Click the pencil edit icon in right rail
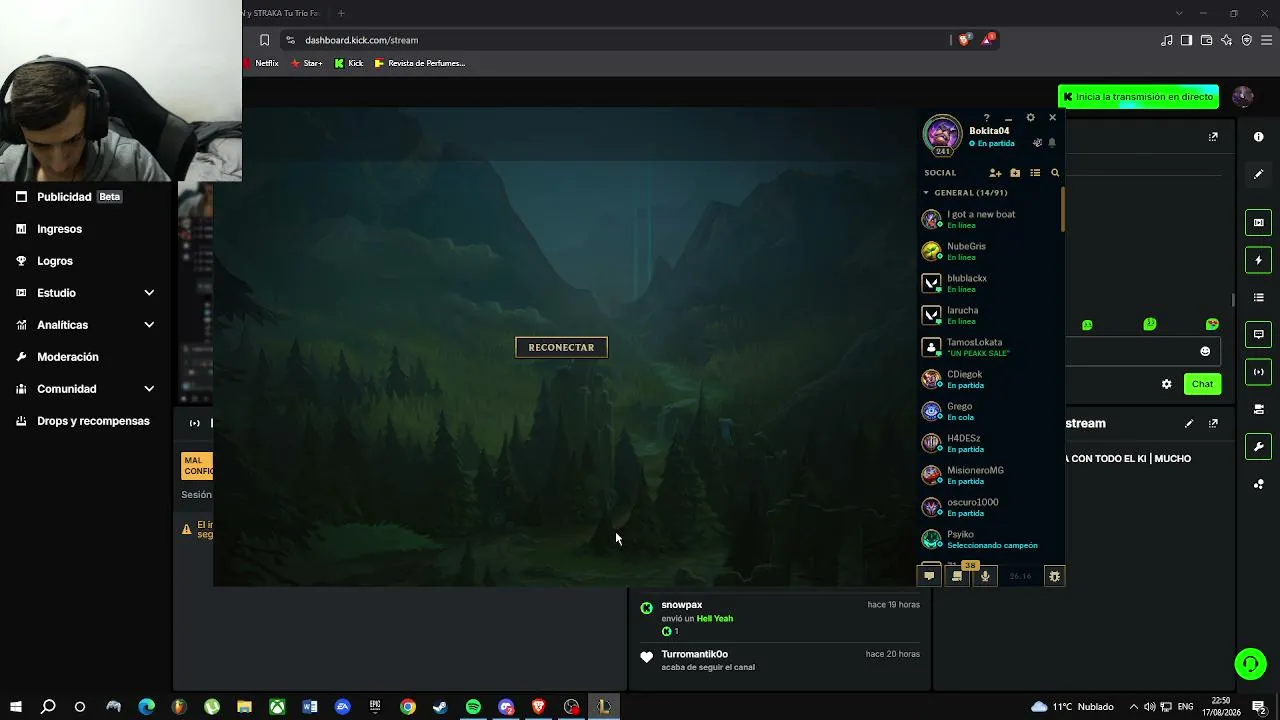The height and width of the screenshot is (720, 1280). pos(1259,174)
